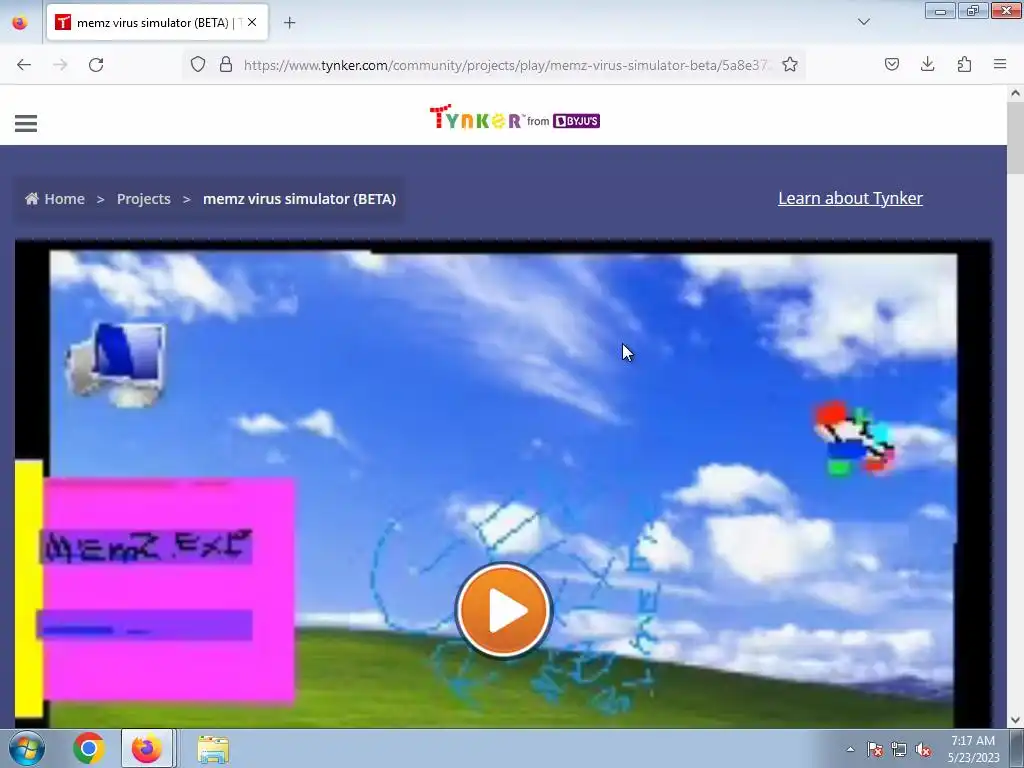Open the Action Center flag icon

pos(875,750)
